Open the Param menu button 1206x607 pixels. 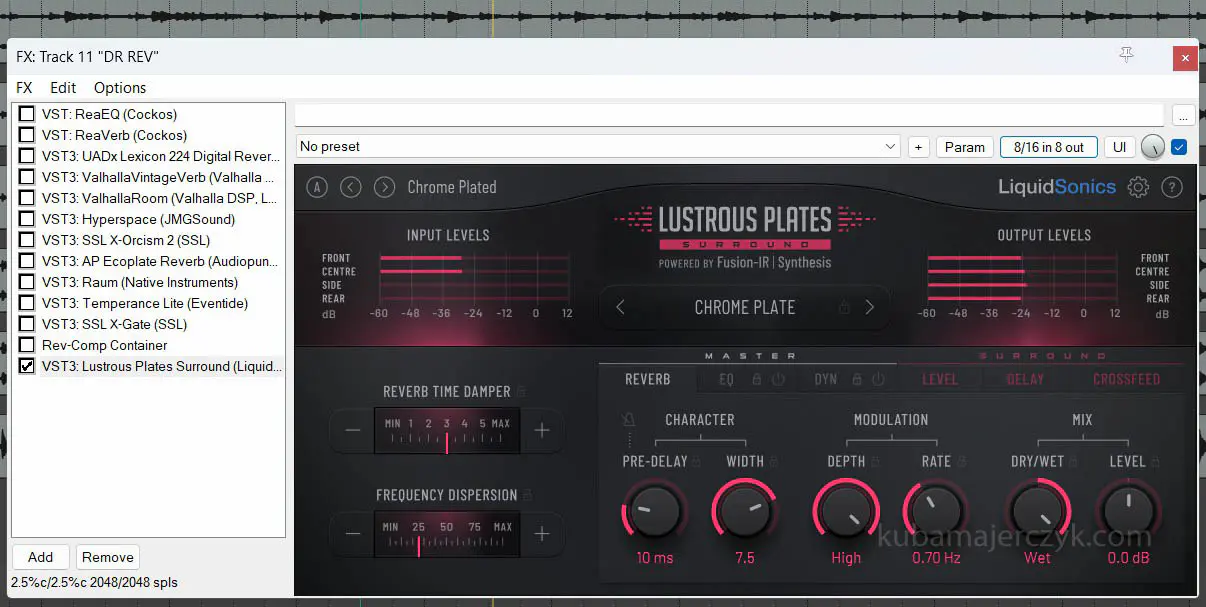click(964, 147)
